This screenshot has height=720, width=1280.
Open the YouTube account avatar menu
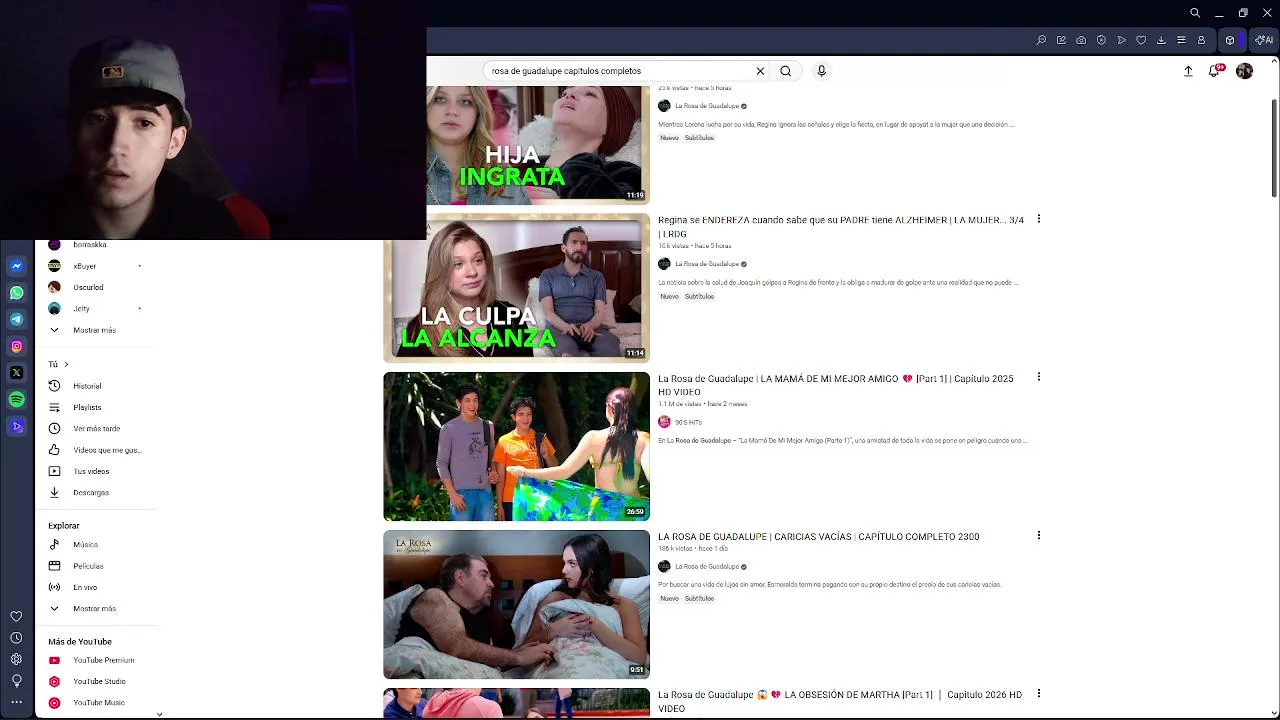coord(1244,71)
